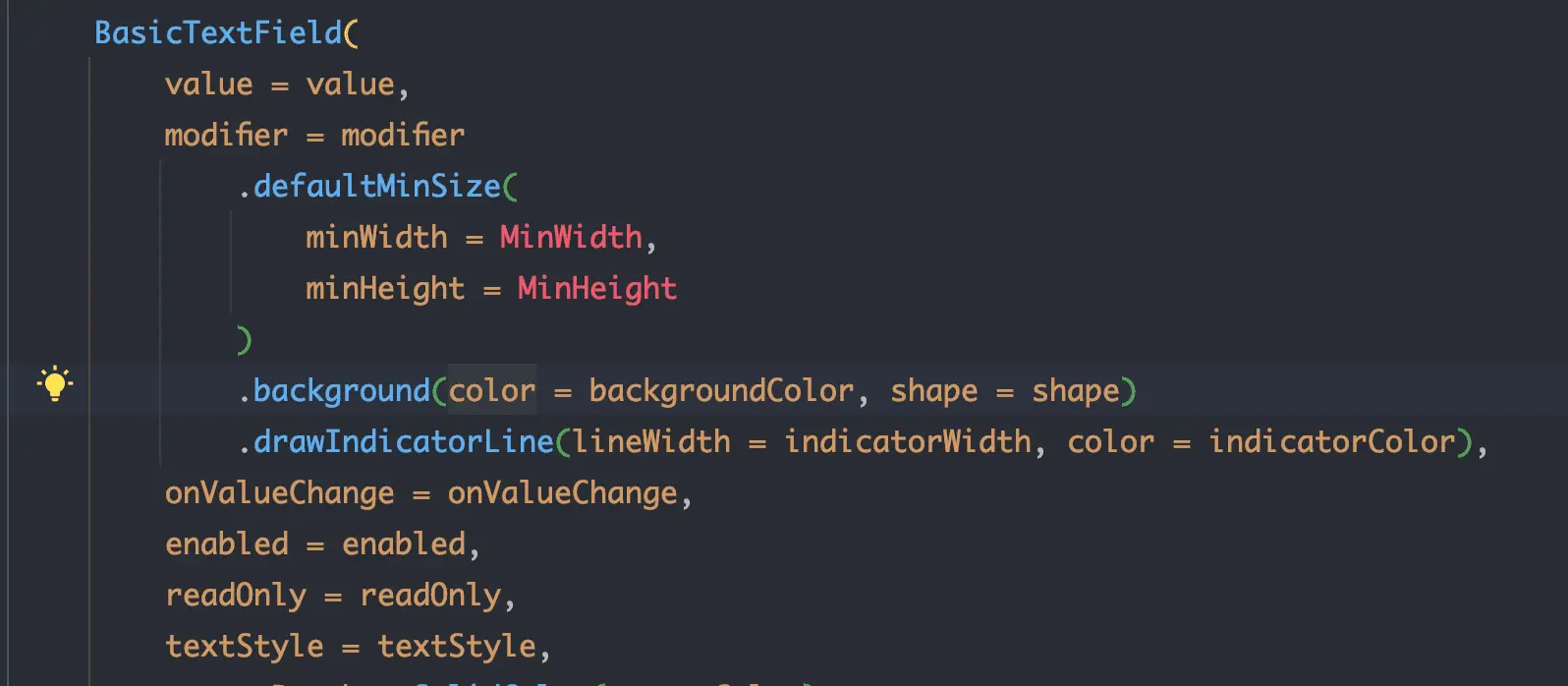Screen dimensions: 1568x686
Task: Click the red MinWidth constant
Action: (x=571, y=237)
